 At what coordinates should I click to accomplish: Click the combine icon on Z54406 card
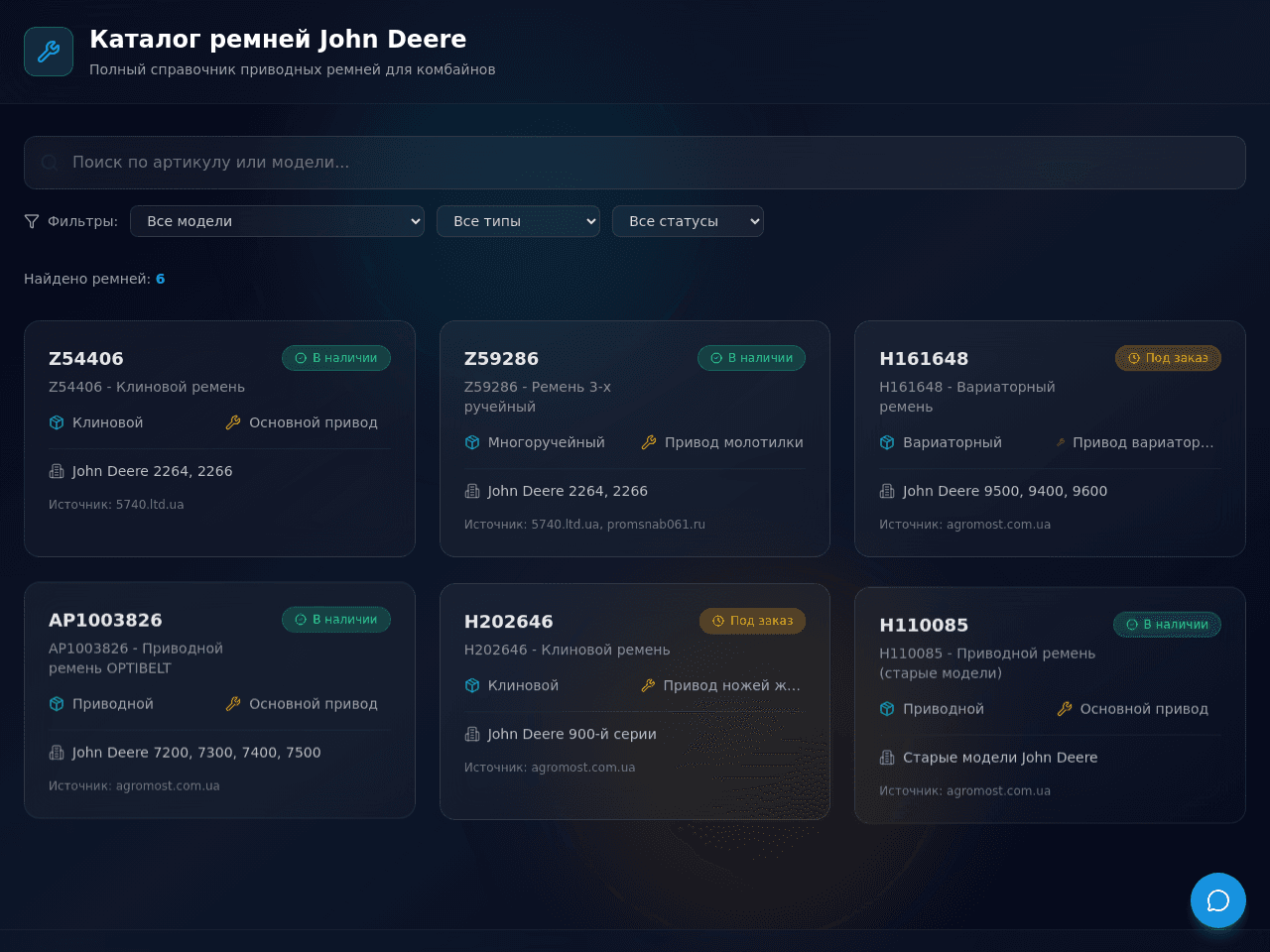57,471
